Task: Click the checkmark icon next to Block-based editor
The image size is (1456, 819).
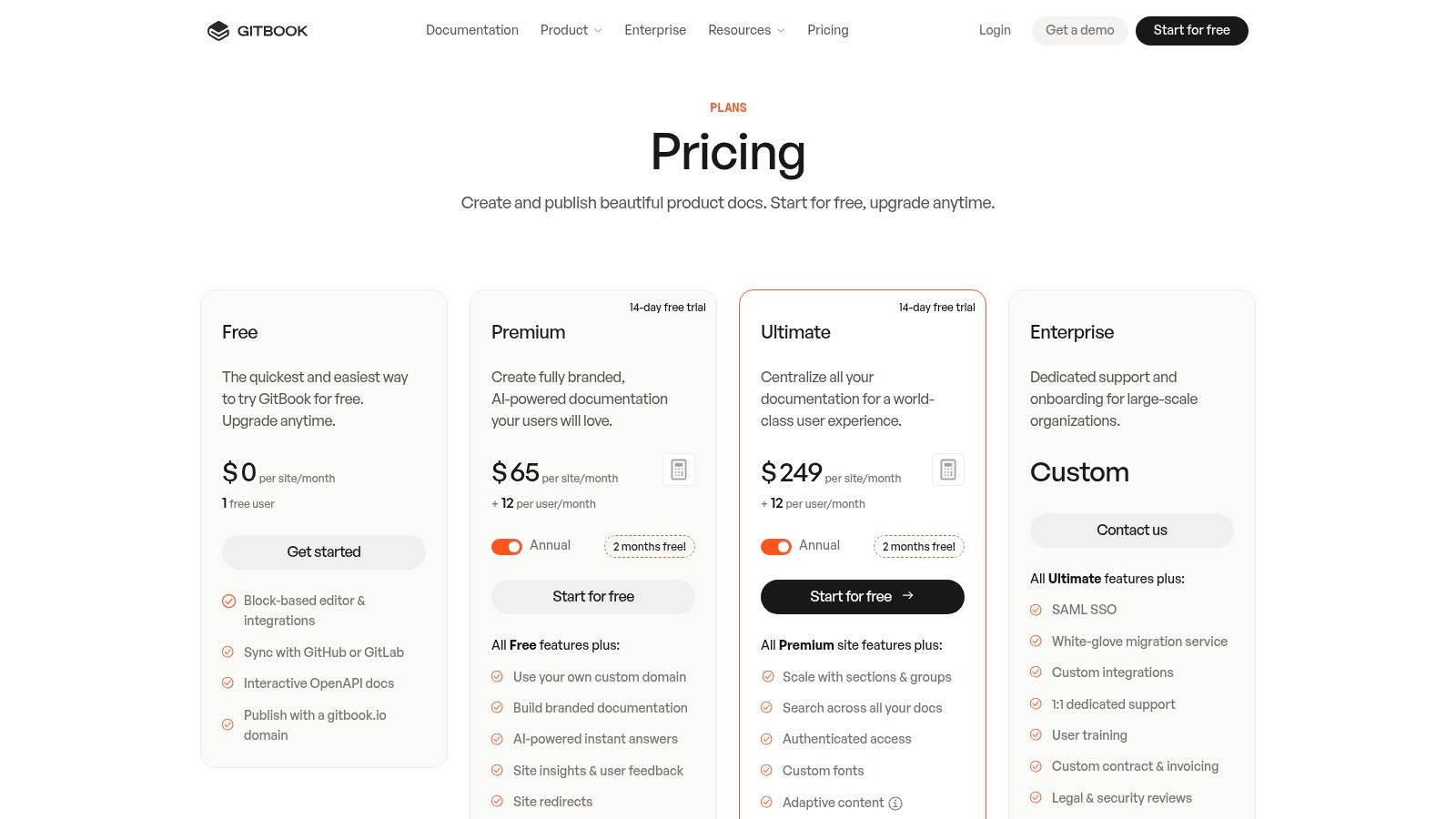Action: [229, 601]
